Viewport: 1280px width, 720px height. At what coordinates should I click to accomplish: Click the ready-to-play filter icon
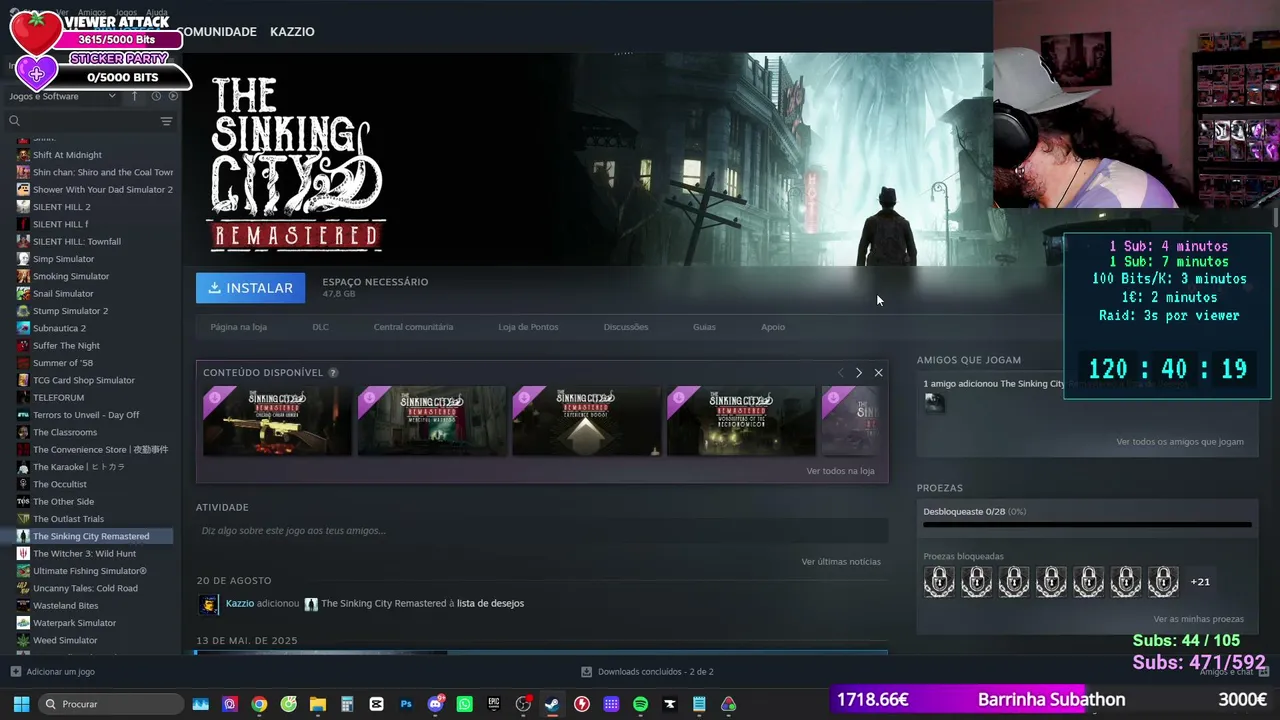pos(173,96)
